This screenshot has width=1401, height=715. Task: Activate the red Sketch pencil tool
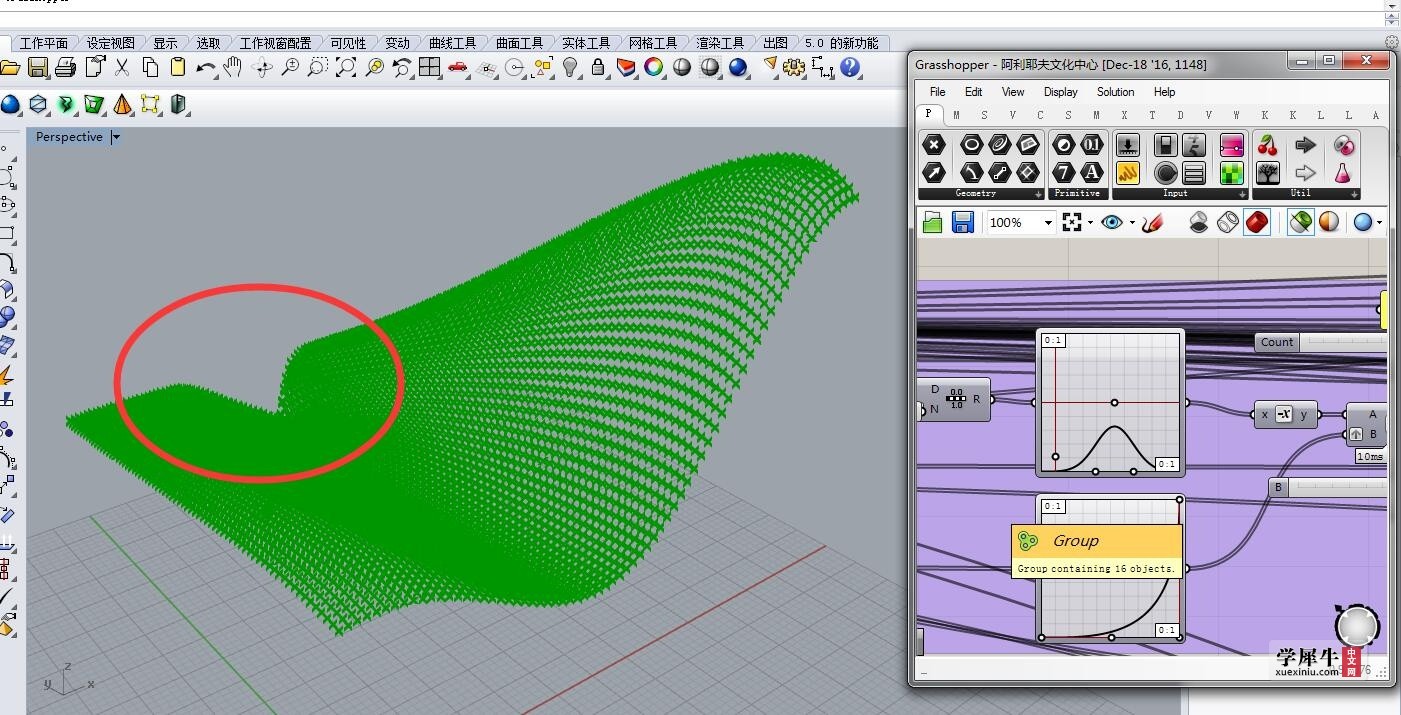1153,223
